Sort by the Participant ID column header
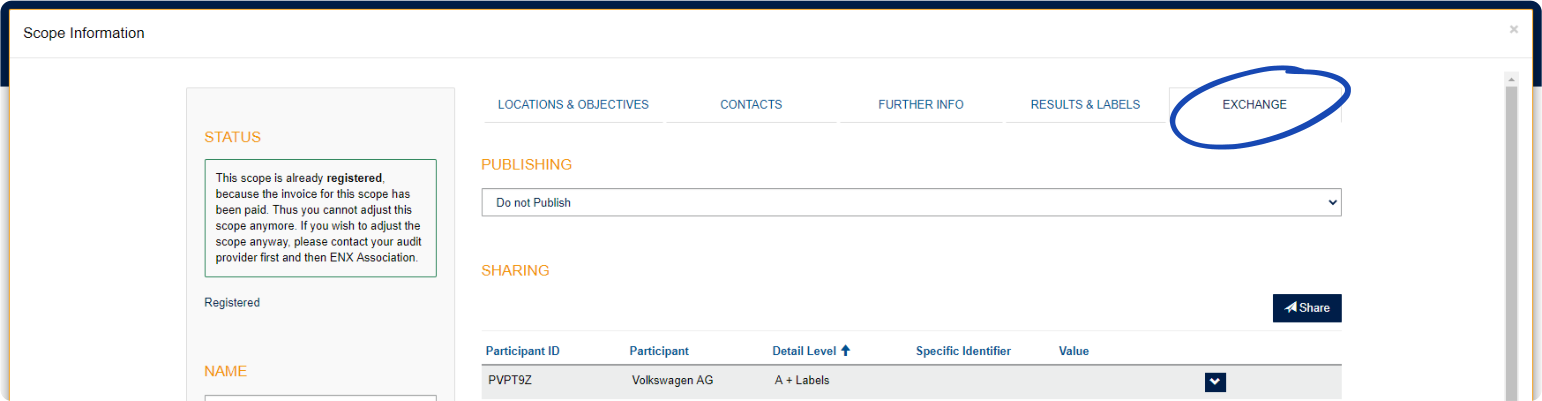 (523, 351)
